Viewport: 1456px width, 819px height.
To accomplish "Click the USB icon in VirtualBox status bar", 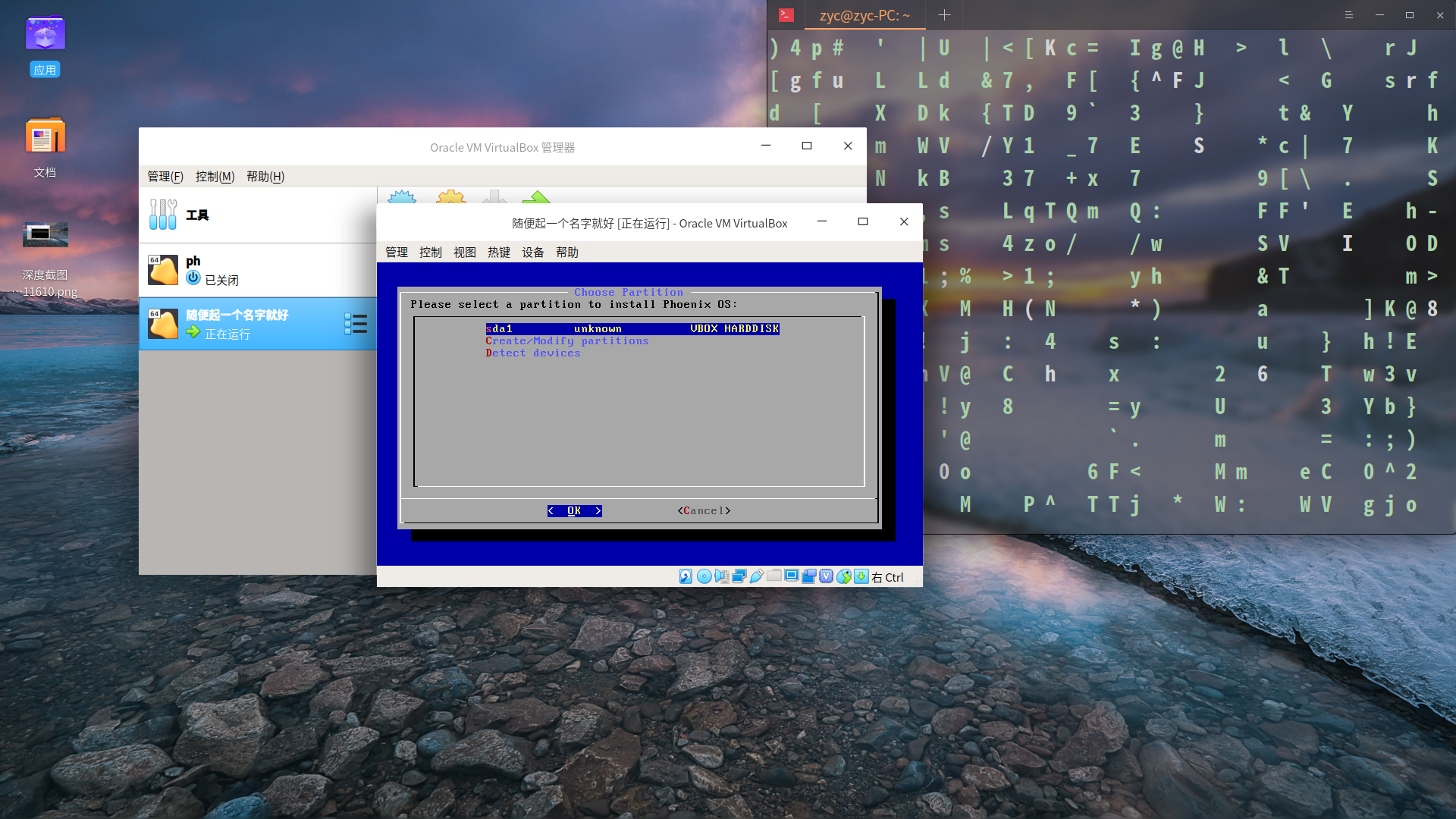I will [x=757, y=576].
